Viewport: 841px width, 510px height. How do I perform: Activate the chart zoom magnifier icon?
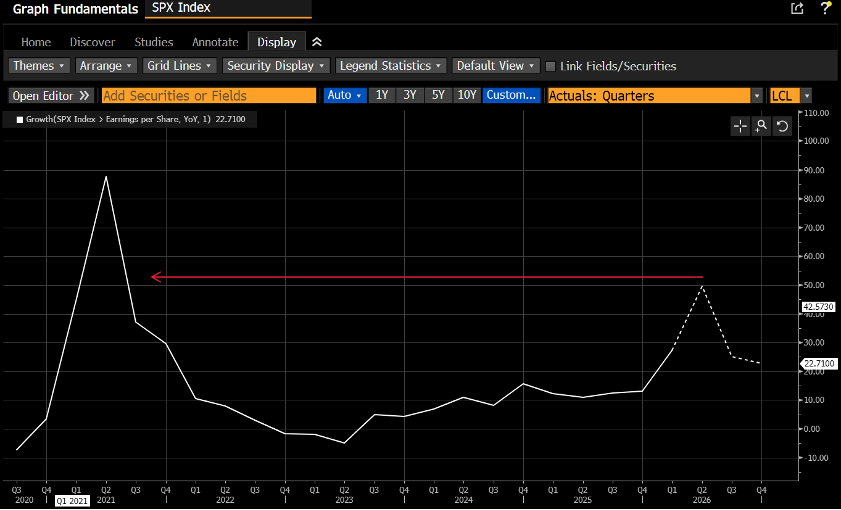tap(761, 126)
